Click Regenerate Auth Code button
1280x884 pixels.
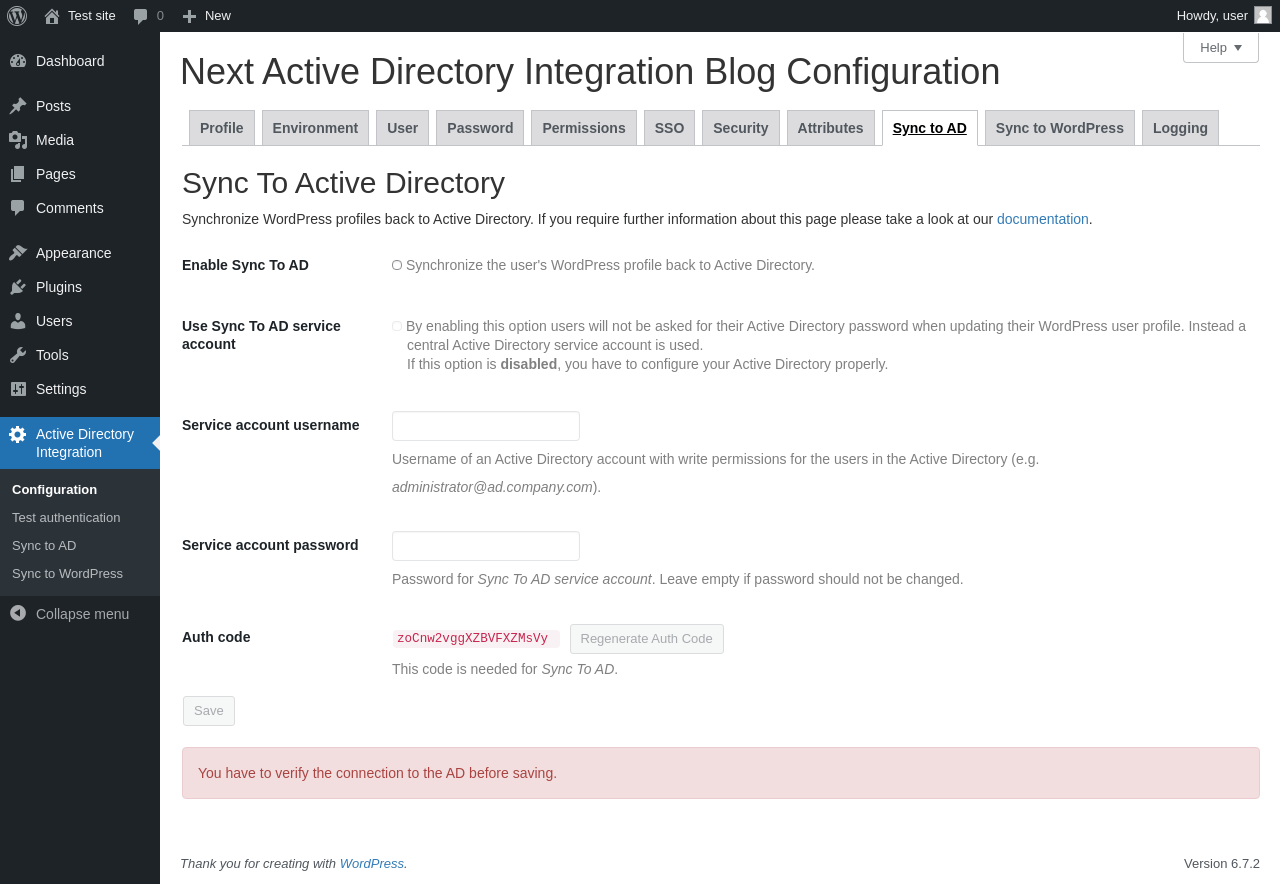pos(646,639)
